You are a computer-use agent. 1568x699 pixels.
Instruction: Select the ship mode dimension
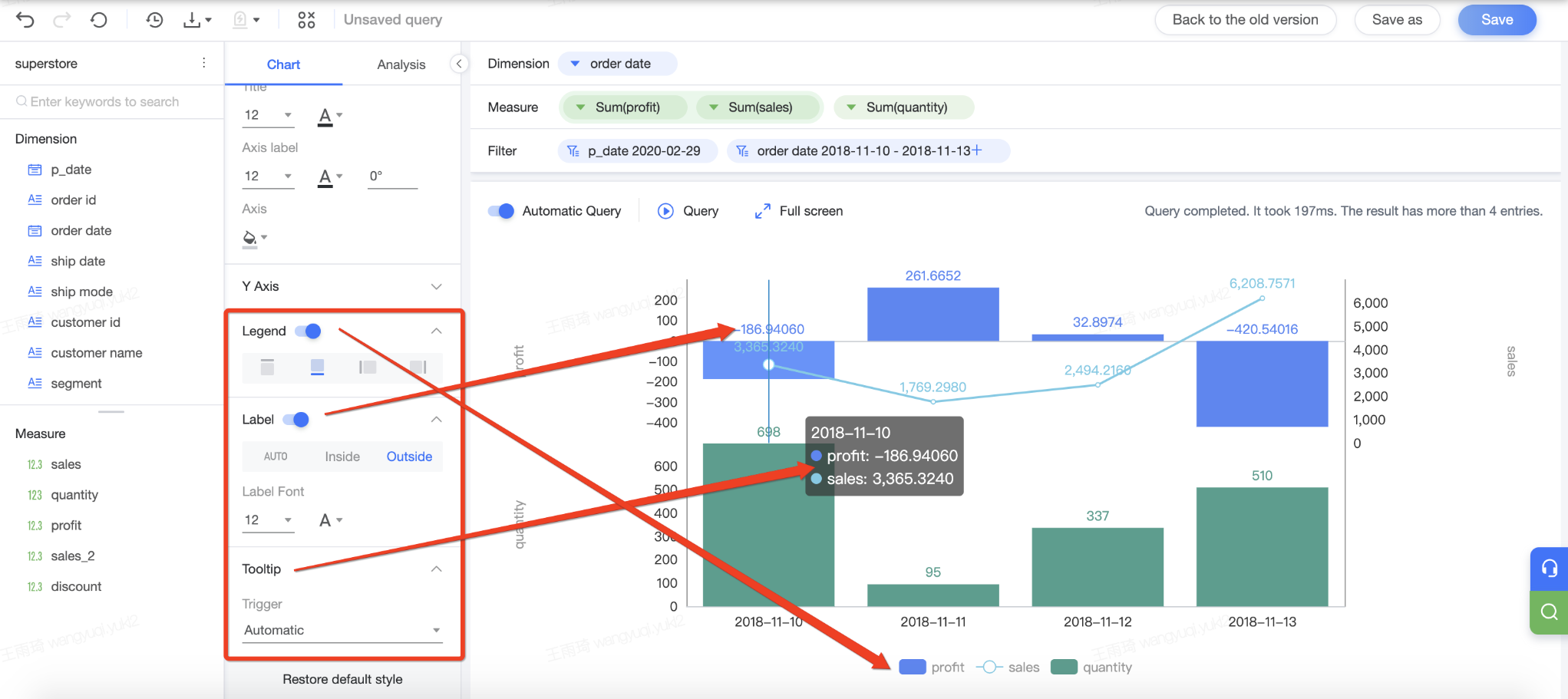(81, 292)
